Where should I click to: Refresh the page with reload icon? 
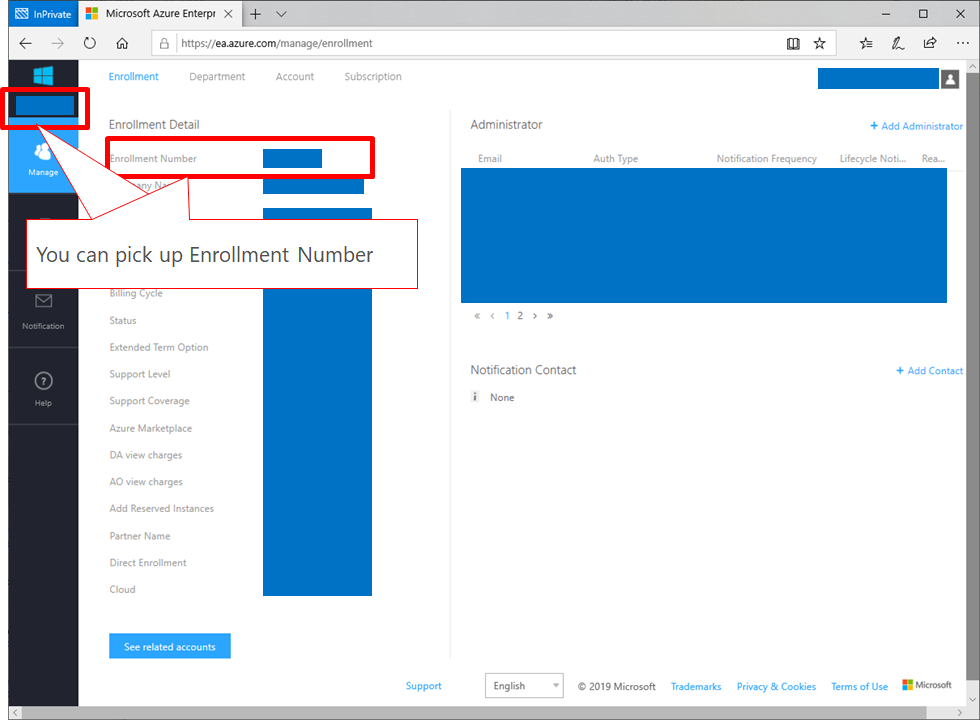click(x=90, y=43)
